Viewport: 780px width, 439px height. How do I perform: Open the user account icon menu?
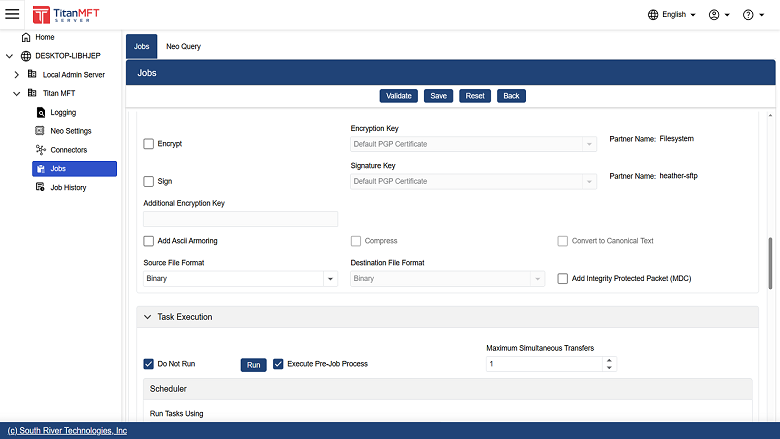(714, 15)
